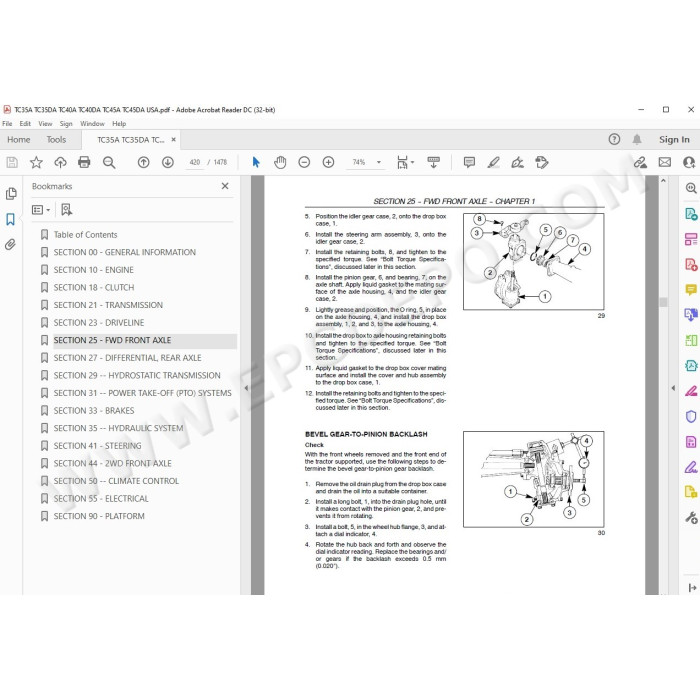The image size is (700, 700).
Task: Zoom in with plus button
Action: (x=329, y=162)
